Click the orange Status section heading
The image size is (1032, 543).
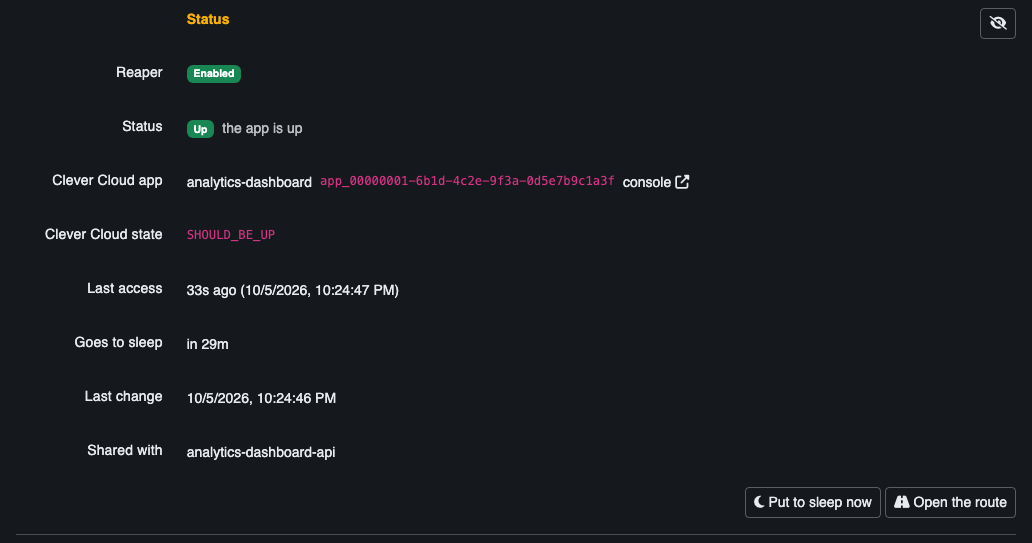tap(208, 19)
